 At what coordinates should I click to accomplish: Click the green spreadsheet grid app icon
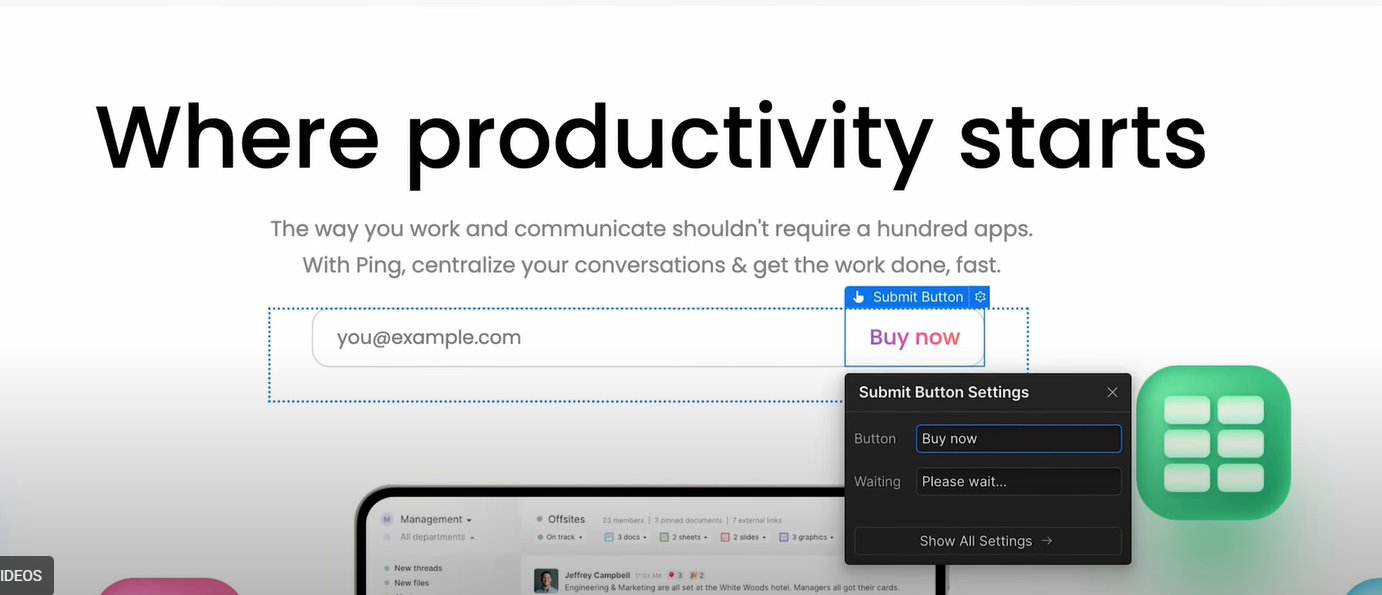1213,443
